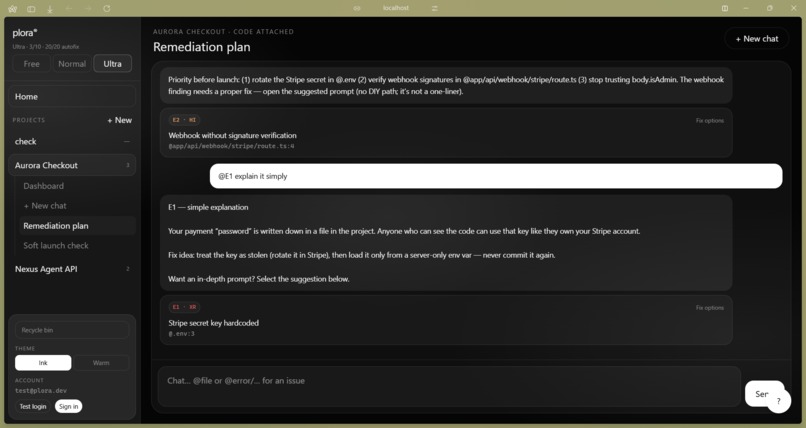Open Home in the sidebar

[72, 97]
